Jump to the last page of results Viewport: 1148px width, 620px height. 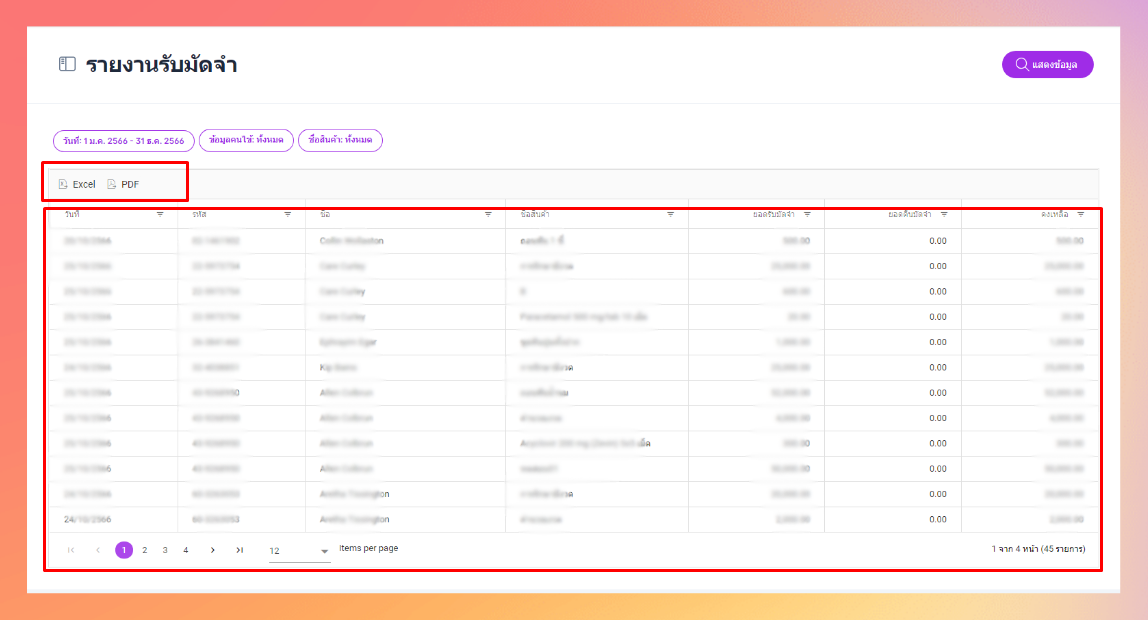click(x=239, y=550)
